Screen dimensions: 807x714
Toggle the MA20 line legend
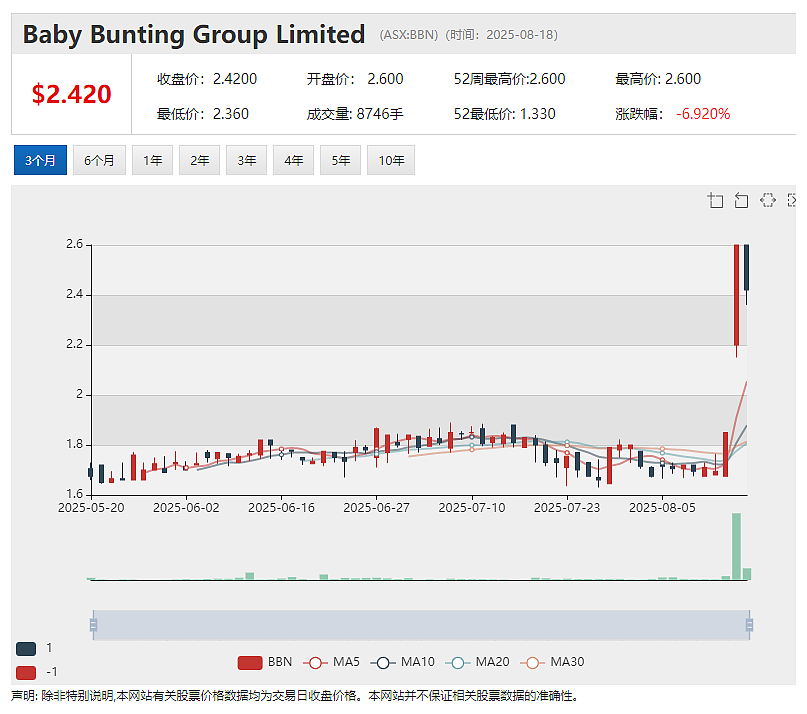pyautogui.click(x=478, y=662)
